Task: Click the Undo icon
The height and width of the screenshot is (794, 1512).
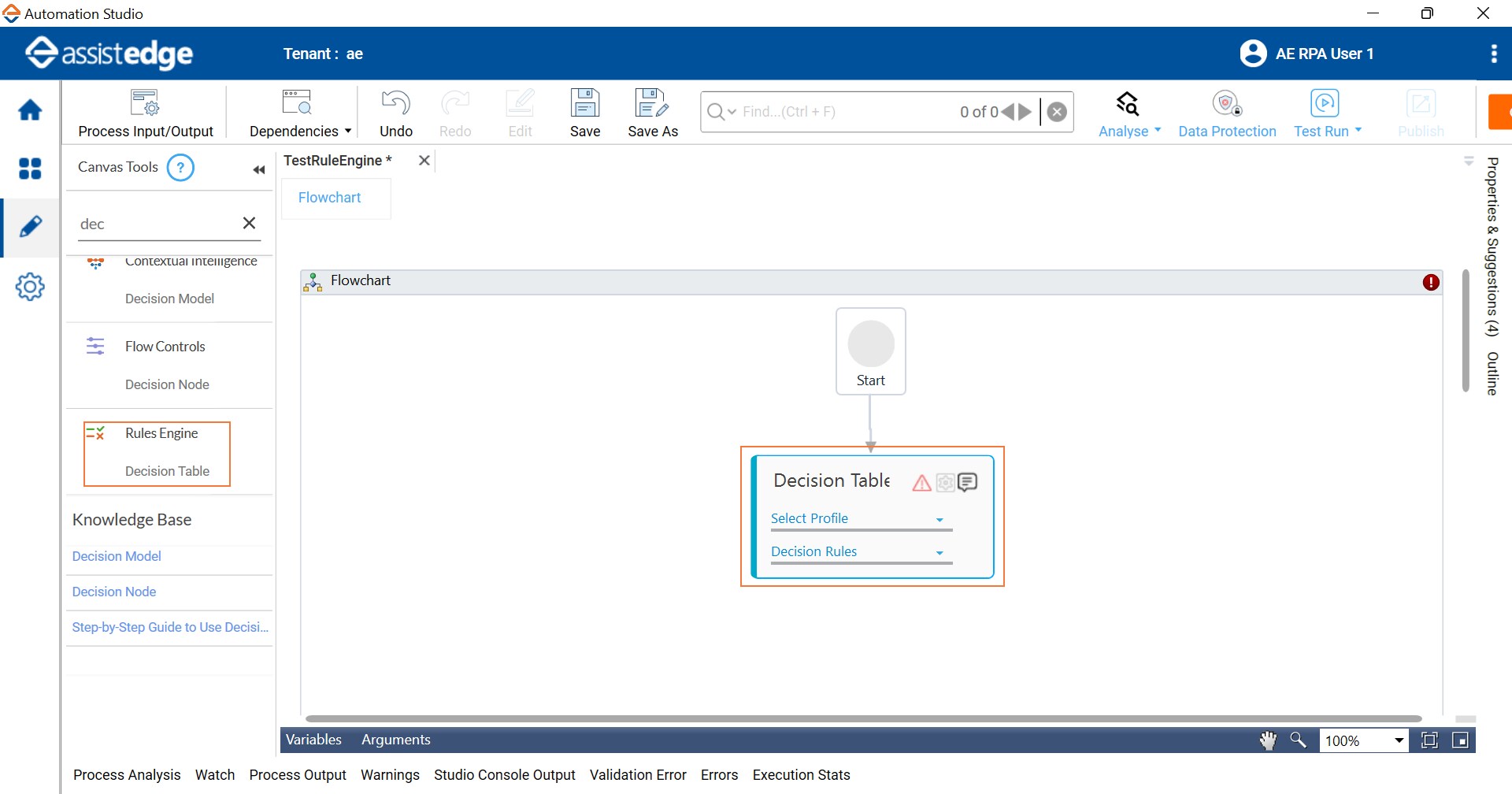Action: tap(395, 103)
